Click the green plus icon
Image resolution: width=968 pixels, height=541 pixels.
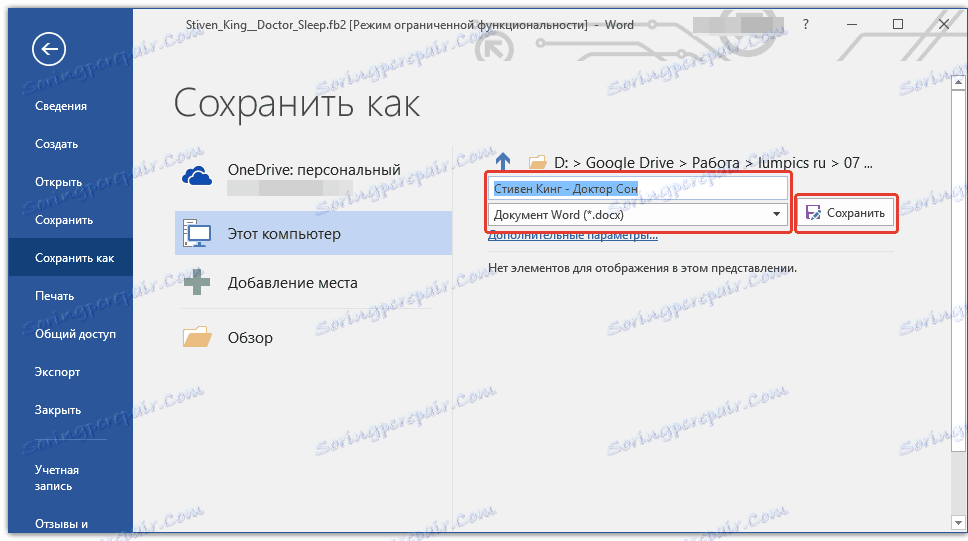click(x=197, y=282)
